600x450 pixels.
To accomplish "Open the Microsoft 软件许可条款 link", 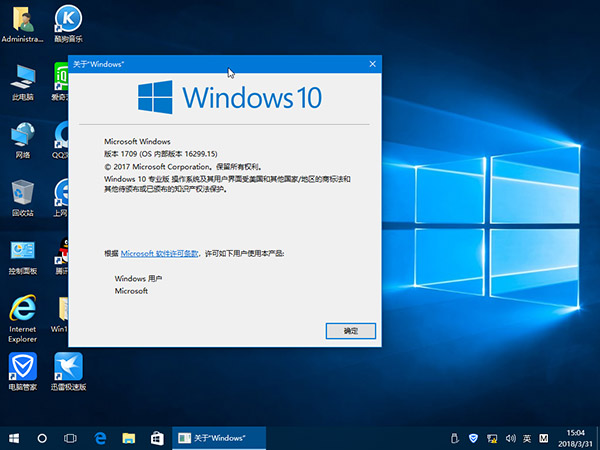I will [160, 254].
